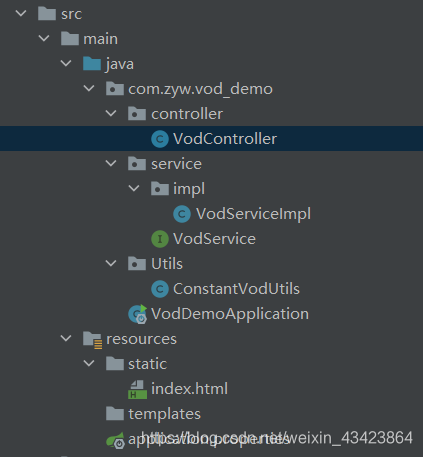Collapse the static folder chevron
The image size is (423, 457).
point(89,363)
